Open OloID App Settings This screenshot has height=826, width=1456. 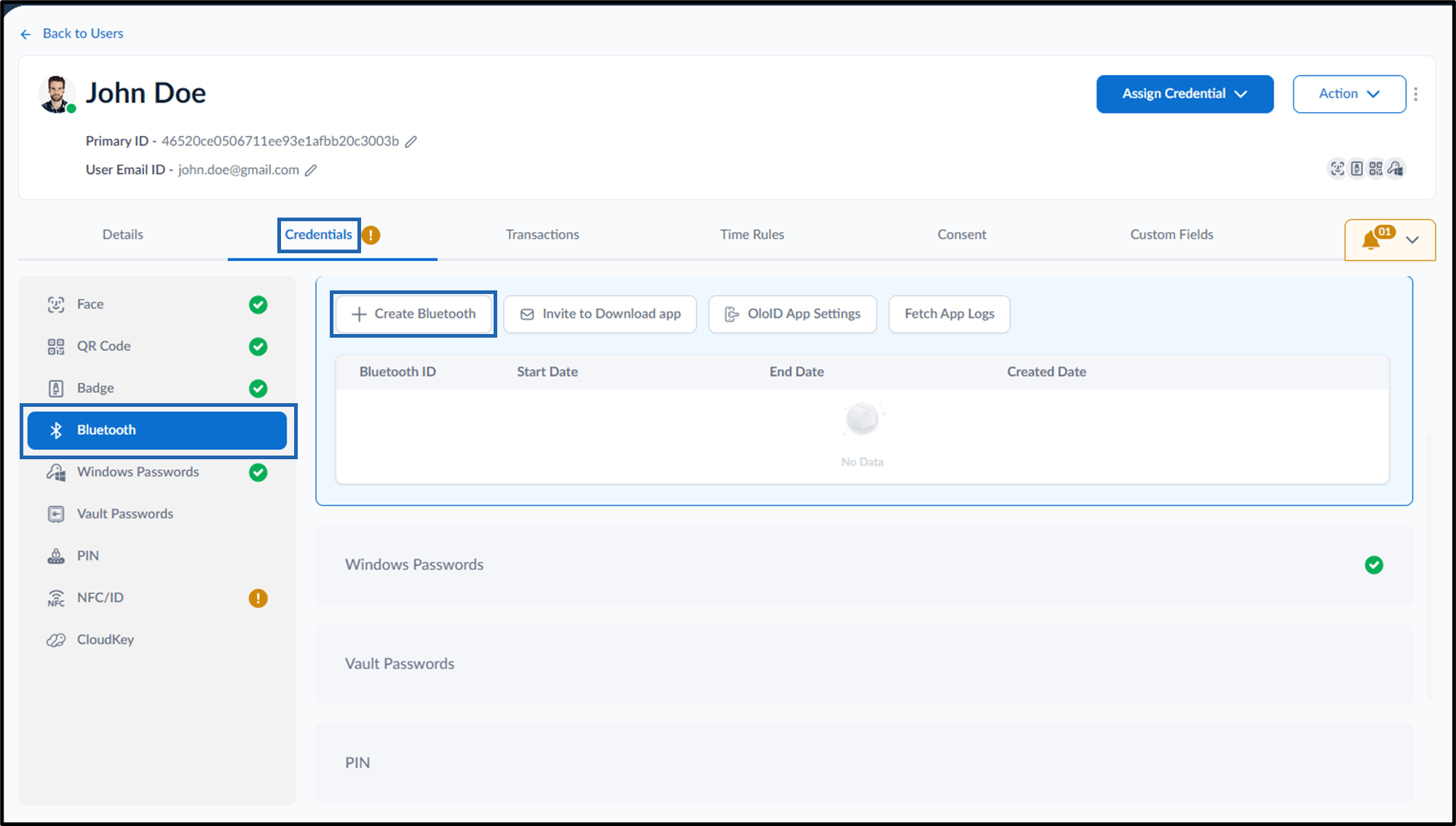[793, 314]
